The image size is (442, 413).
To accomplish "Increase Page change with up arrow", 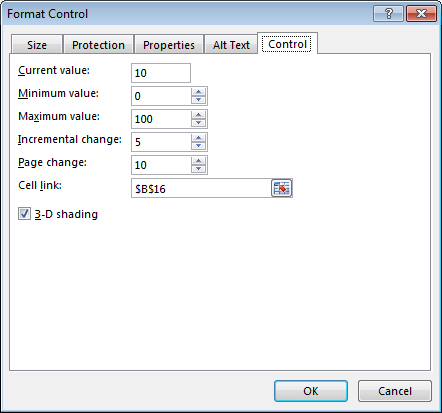I will tap(198, 161).
